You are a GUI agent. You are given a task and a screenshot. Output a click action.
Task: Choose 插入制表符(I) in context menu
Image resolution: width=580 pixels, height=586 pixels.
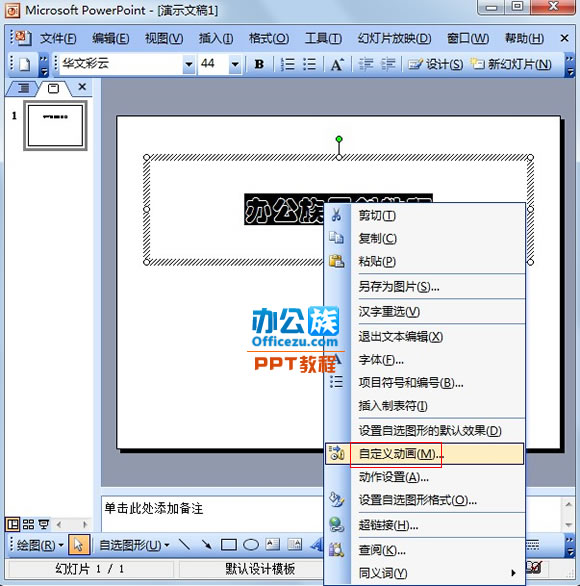(424, 405)
